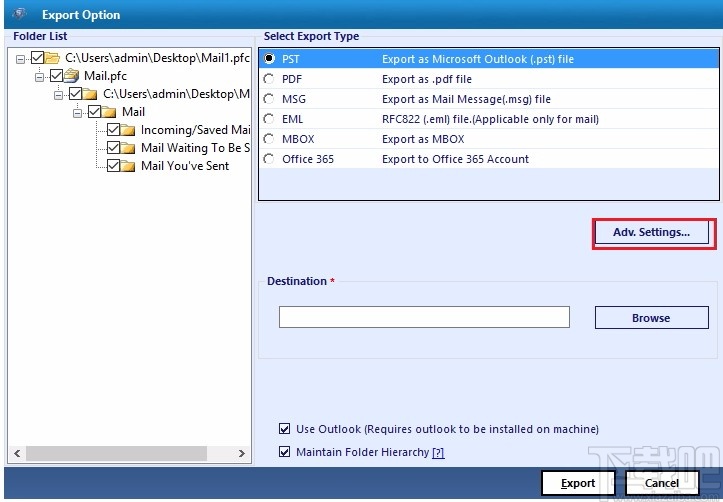The height and width of the screenshot is (502, 723).
Task: Uncheck the root C:\Users\admin\Desktop\Mail1.pfc checkbox
Action: click(37, 58)
